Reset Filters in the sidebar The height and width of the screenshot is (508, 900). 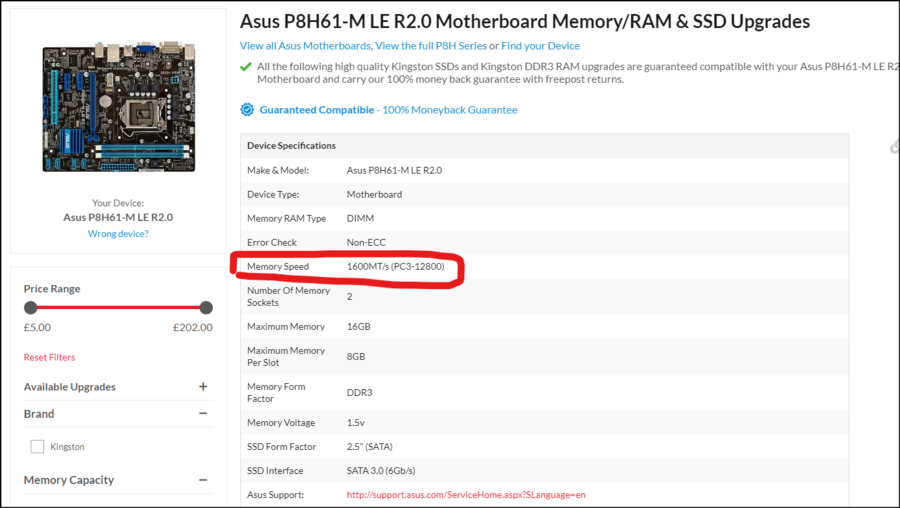point(49,357)
